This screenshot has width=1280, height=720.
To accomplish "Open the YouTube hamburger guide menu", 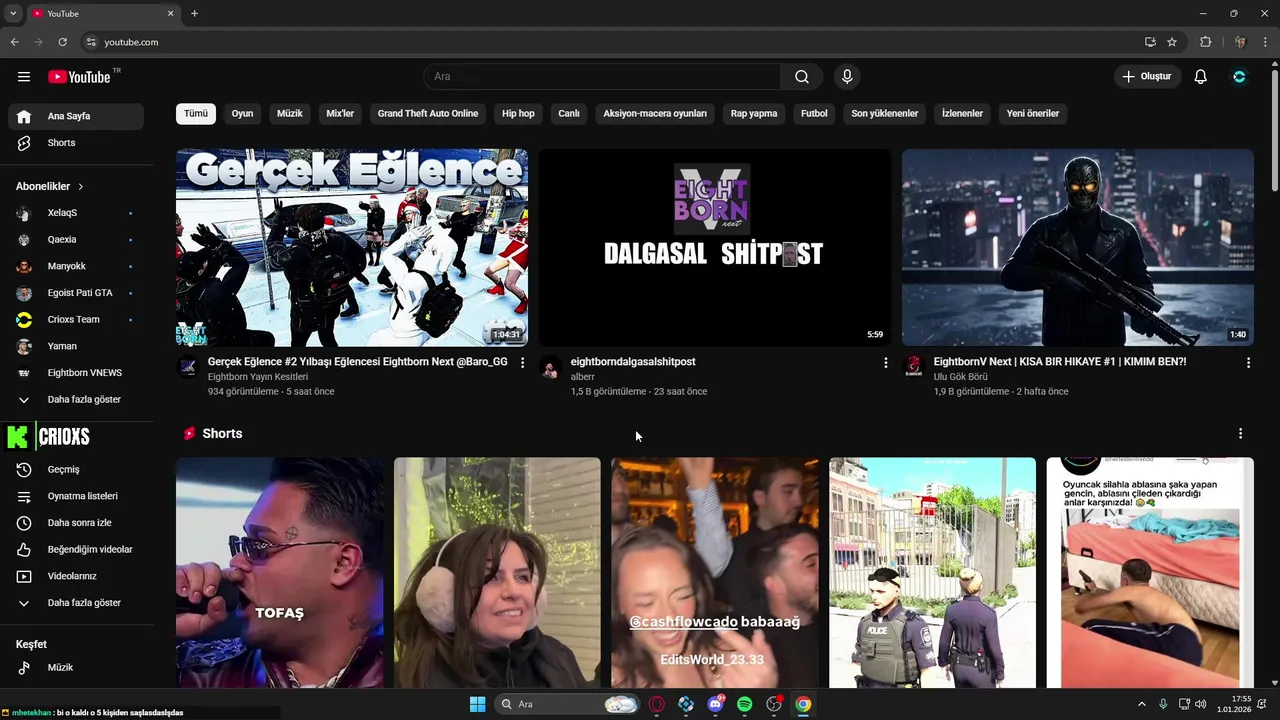I will coord(24,77).
